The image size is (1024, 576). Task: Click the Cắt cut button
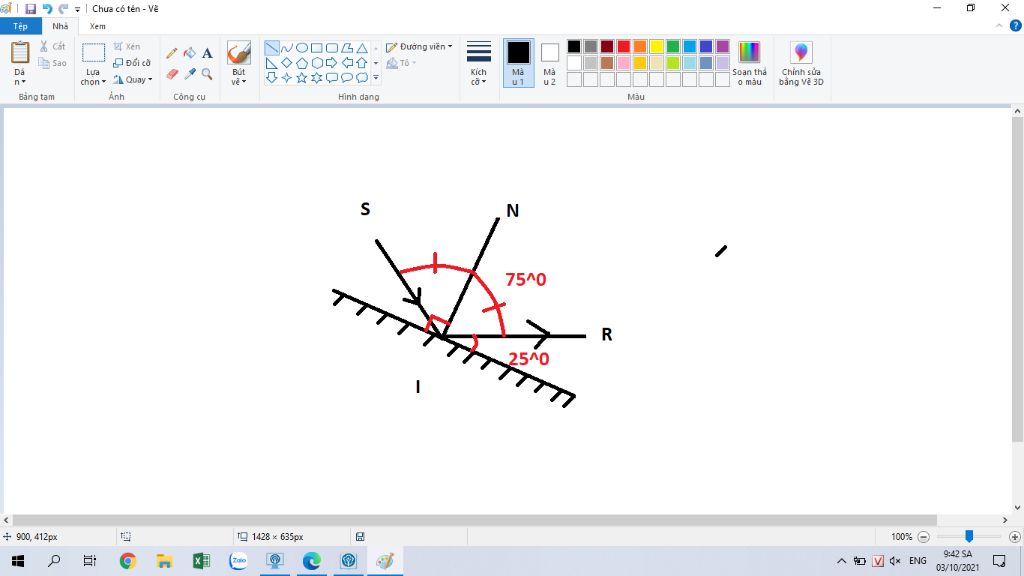[52, 46]
